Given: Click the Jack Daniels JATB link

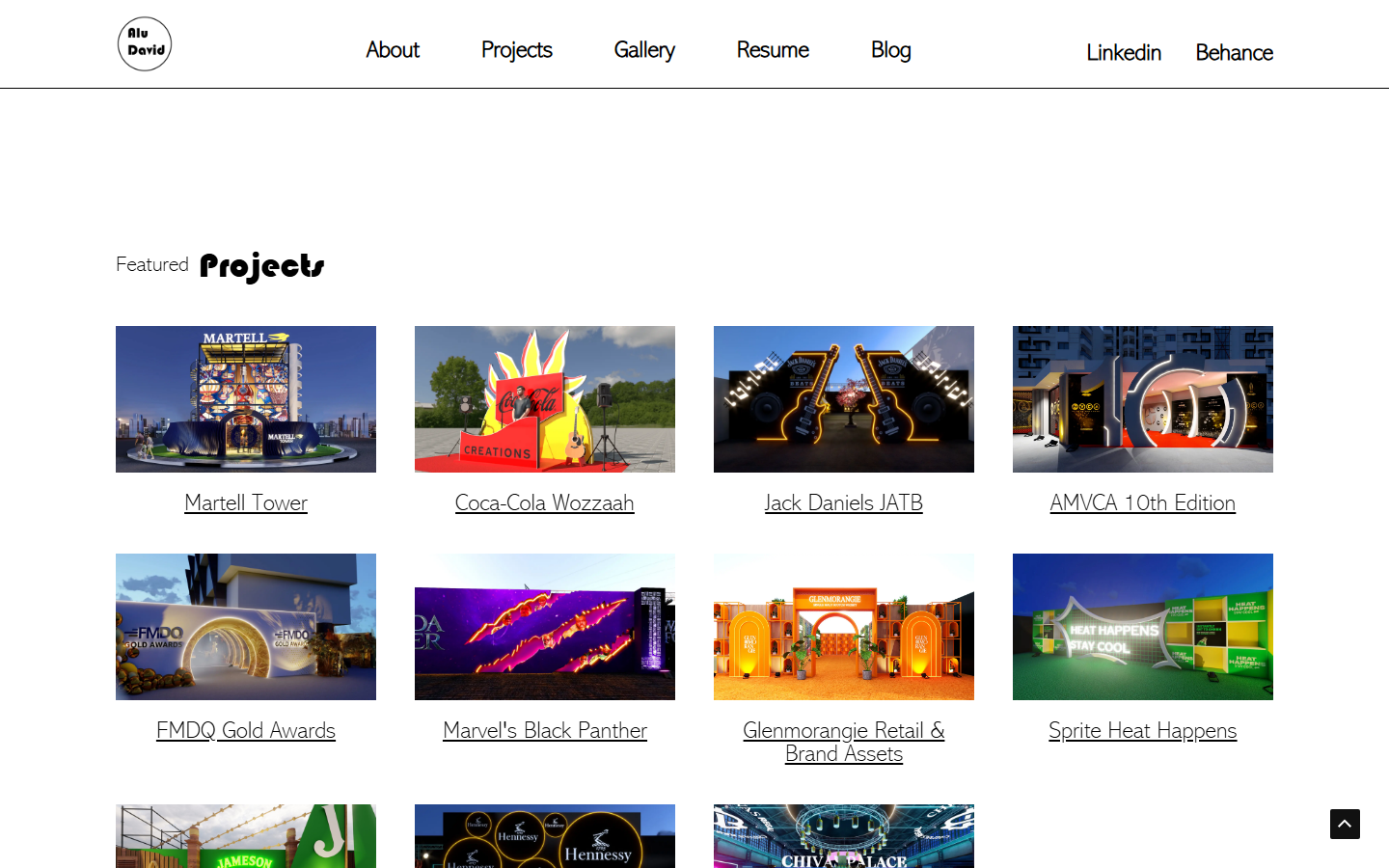Looking at the screenshot, I should point(844,502).
